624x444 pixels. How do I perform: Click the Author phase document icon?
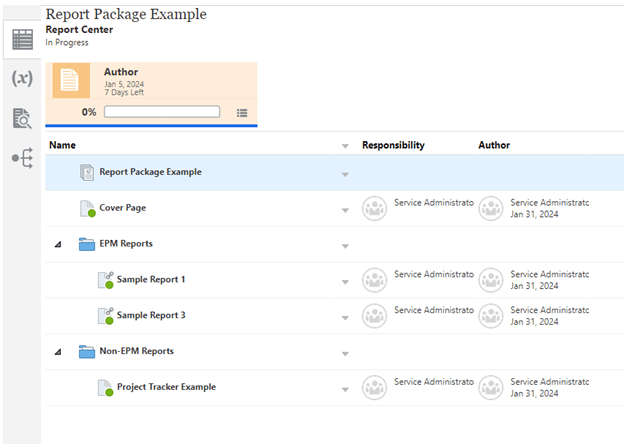(x=71, y=81)
